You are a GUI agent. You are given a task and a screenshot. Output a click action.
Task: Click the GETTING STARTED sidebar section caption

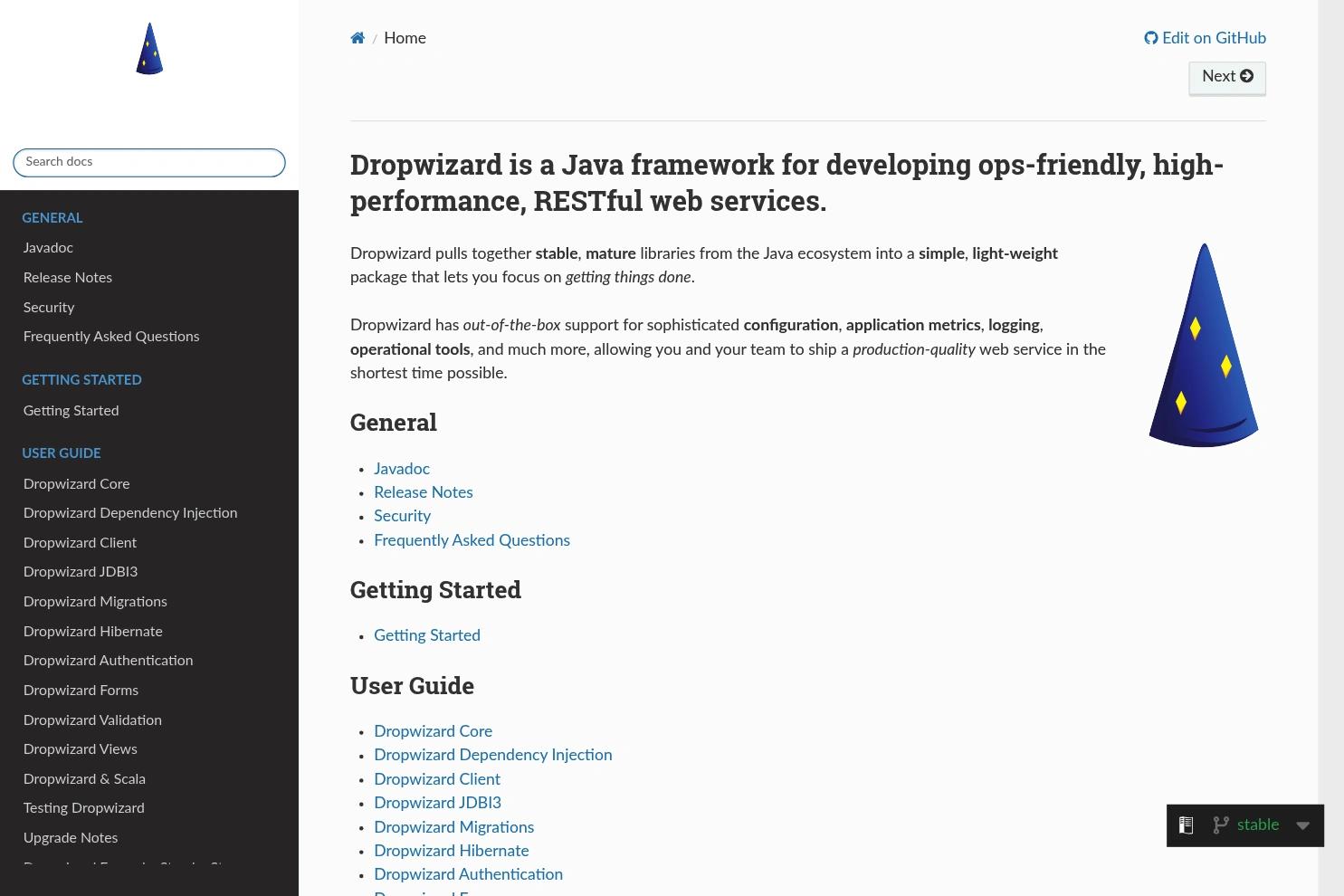click(x=81, y=380)
